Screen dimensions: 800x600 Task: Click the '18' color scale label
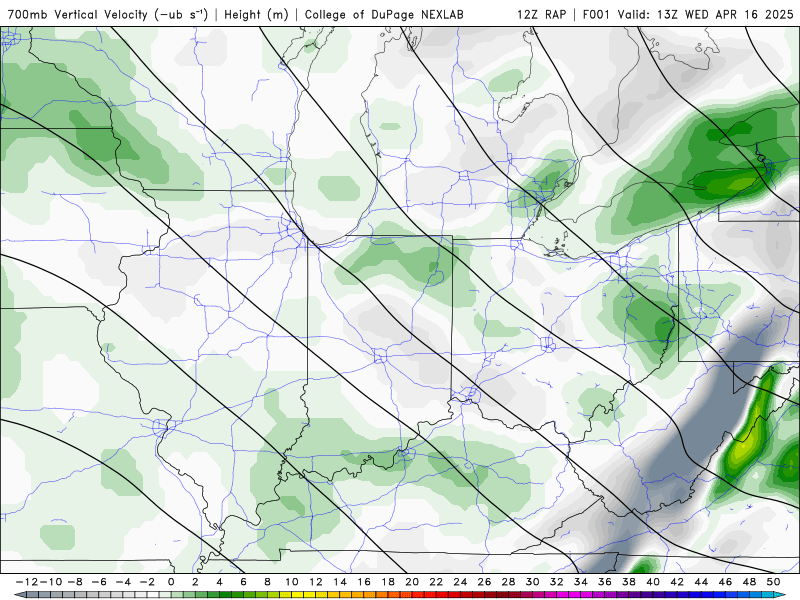coord(388,582)
